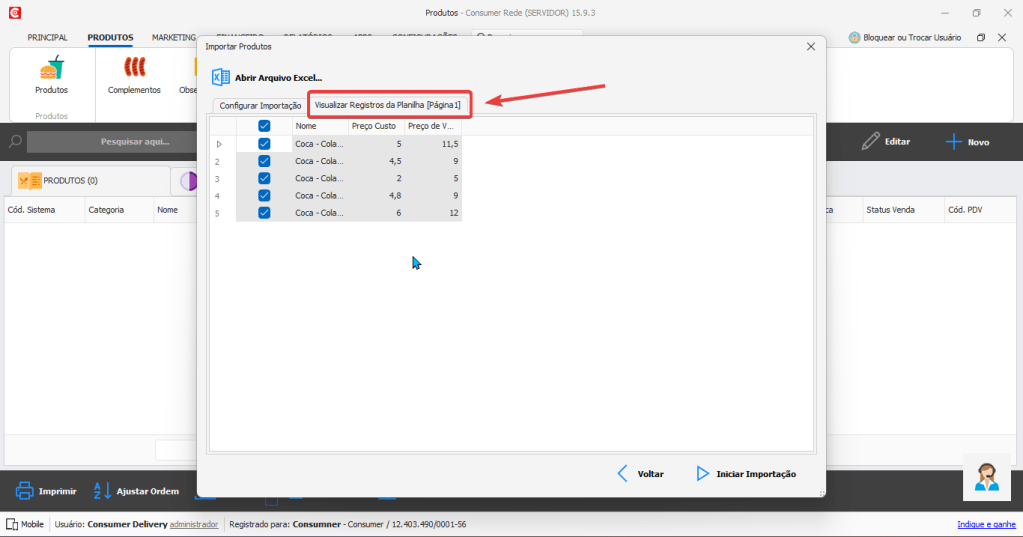1023x537 pixels.
Task: Click the Voltar button
Action: (x=640, y=474)
